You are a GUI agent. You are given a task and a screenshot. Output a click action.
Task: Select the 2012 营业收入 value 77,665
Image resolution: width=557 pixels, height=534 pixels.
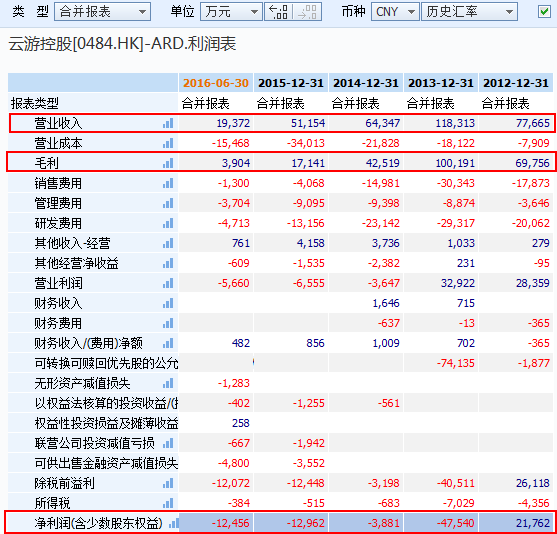[x=532, y=123]
